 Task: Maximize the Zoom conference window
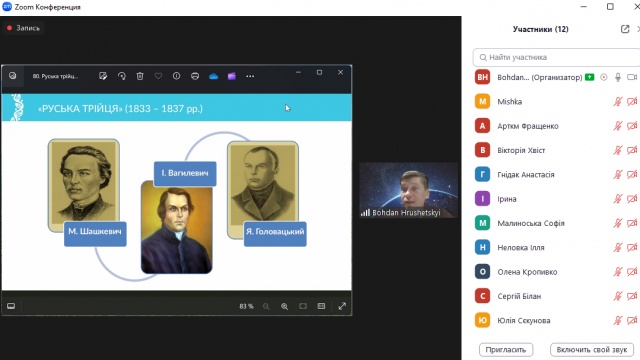[x=610, y=7]
